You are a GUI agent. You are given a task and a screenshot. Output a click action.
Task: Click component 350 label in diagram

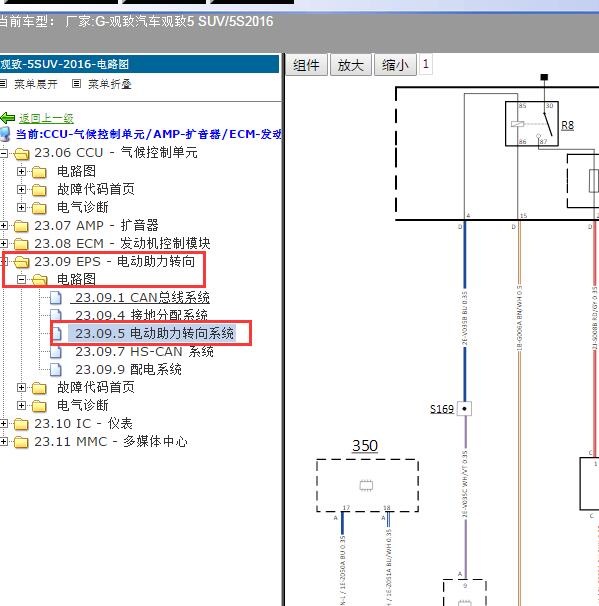(x=365, y=446)
